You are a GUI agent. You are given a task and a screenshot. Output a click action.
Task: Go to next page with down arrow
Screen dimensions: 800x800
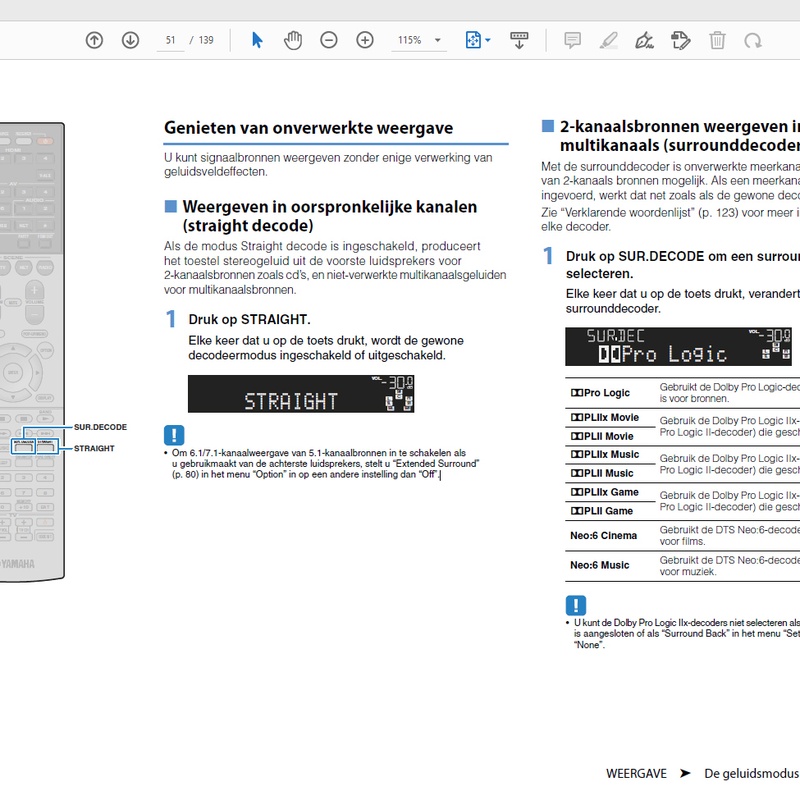click(131, 40)
